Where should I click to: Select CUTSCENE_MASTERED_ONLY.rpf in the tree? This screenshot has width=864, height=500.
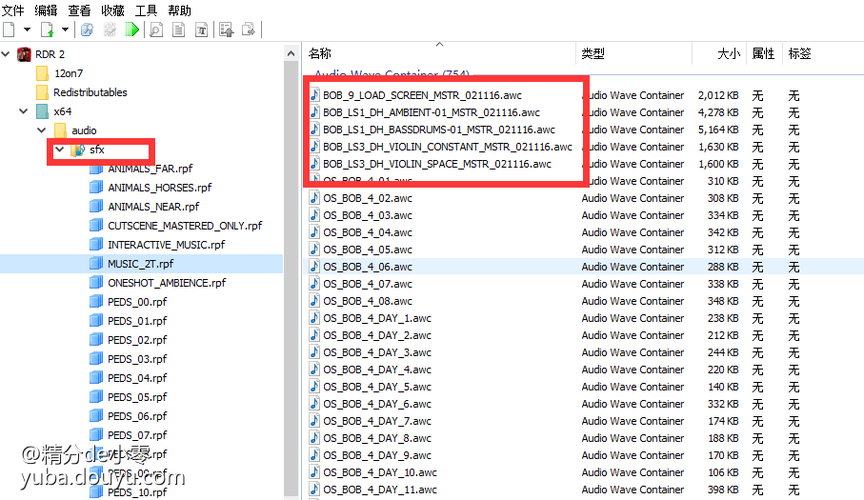[x=185, y=225]
